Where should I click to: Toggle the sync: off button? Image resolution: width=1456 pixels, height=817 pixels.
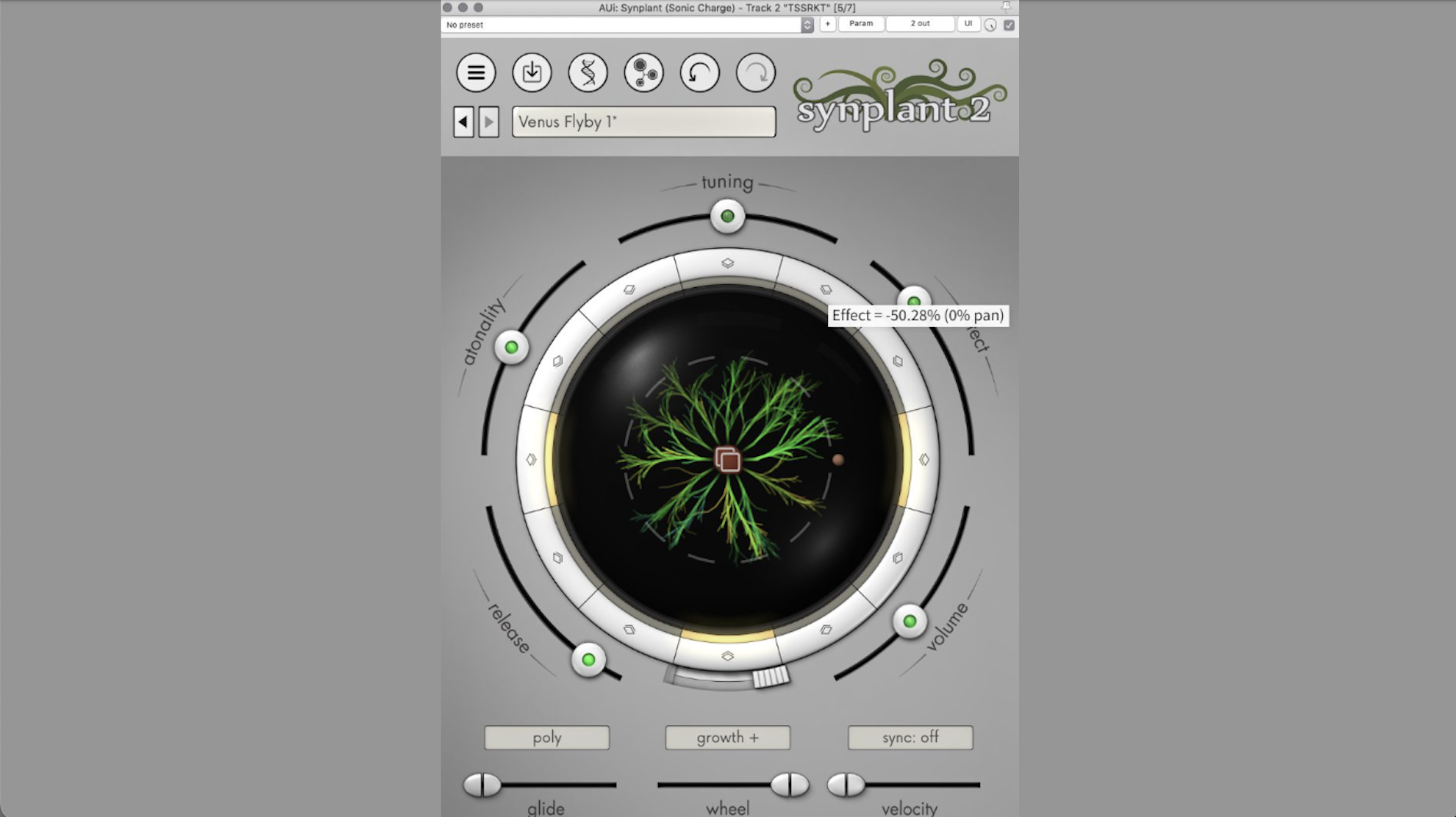910,737
